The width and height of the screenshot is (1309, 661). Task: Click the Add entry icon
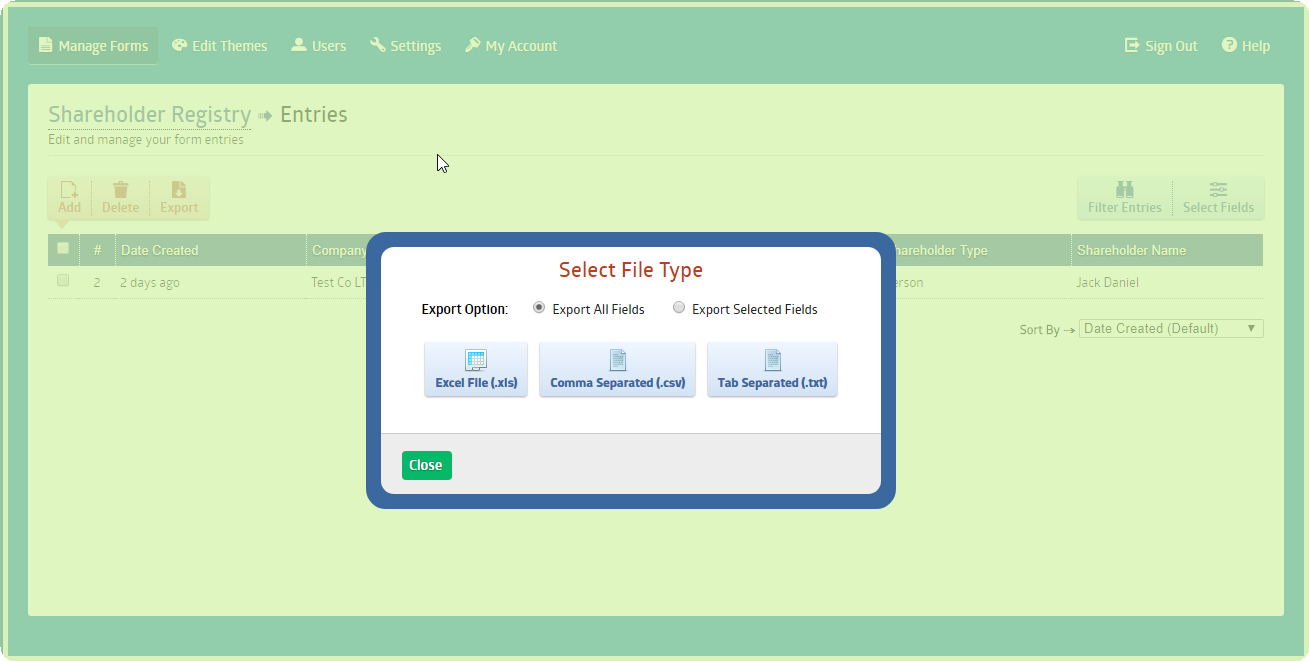coord(69,190)
